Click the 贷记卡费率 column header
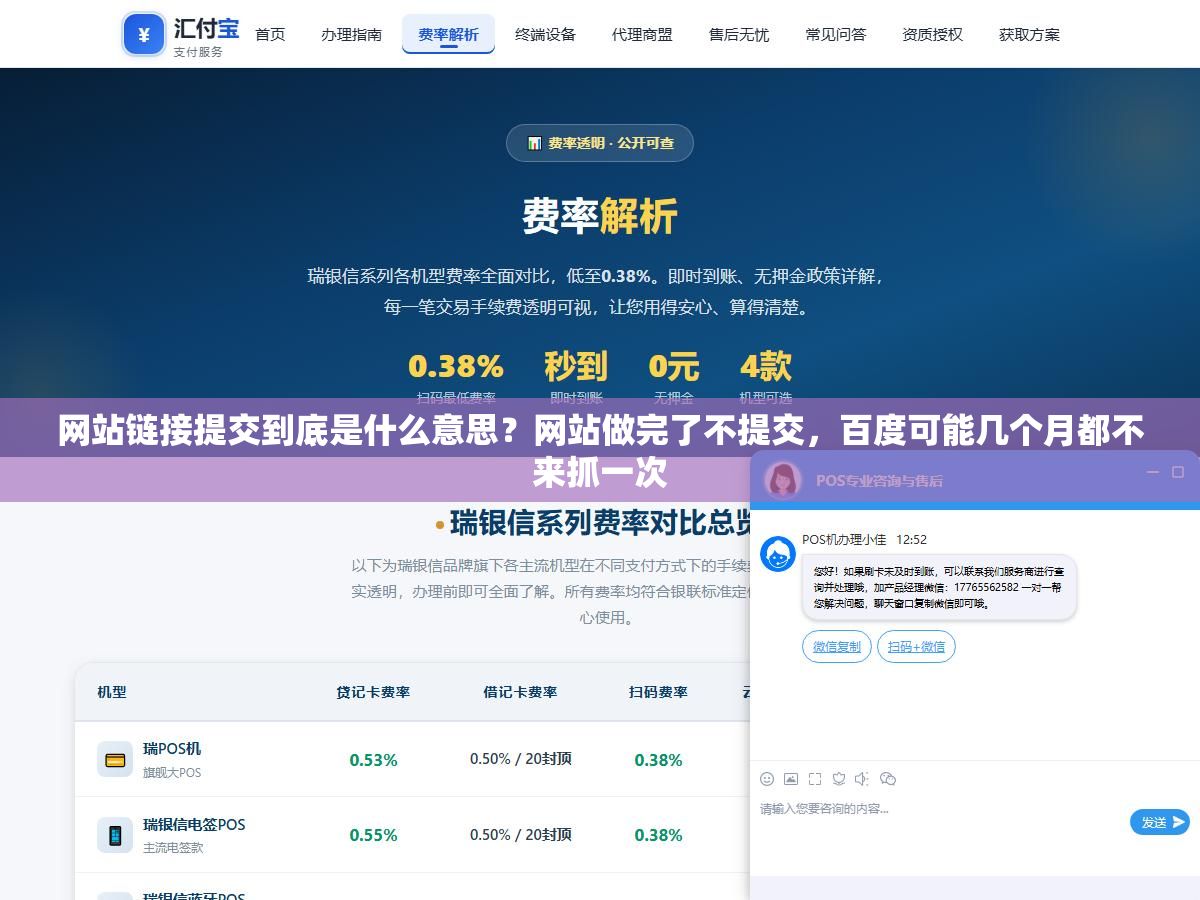 click(x=373, y=692)
